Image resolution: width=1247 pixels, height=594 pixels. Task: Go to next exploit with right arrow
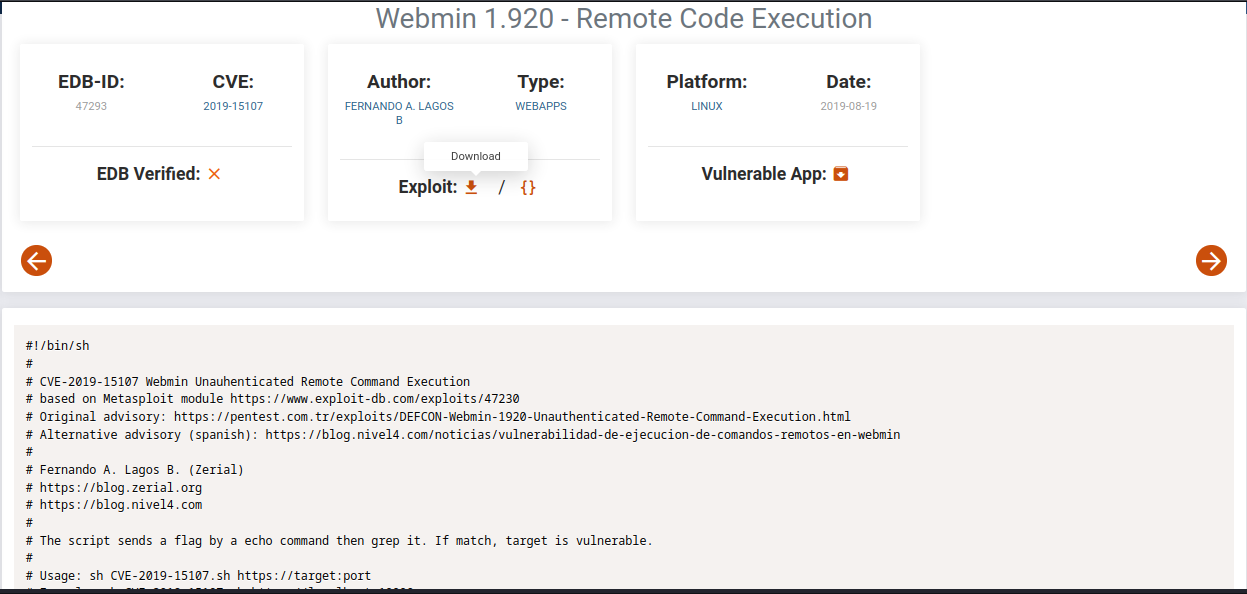click(x=1211, y=261)
